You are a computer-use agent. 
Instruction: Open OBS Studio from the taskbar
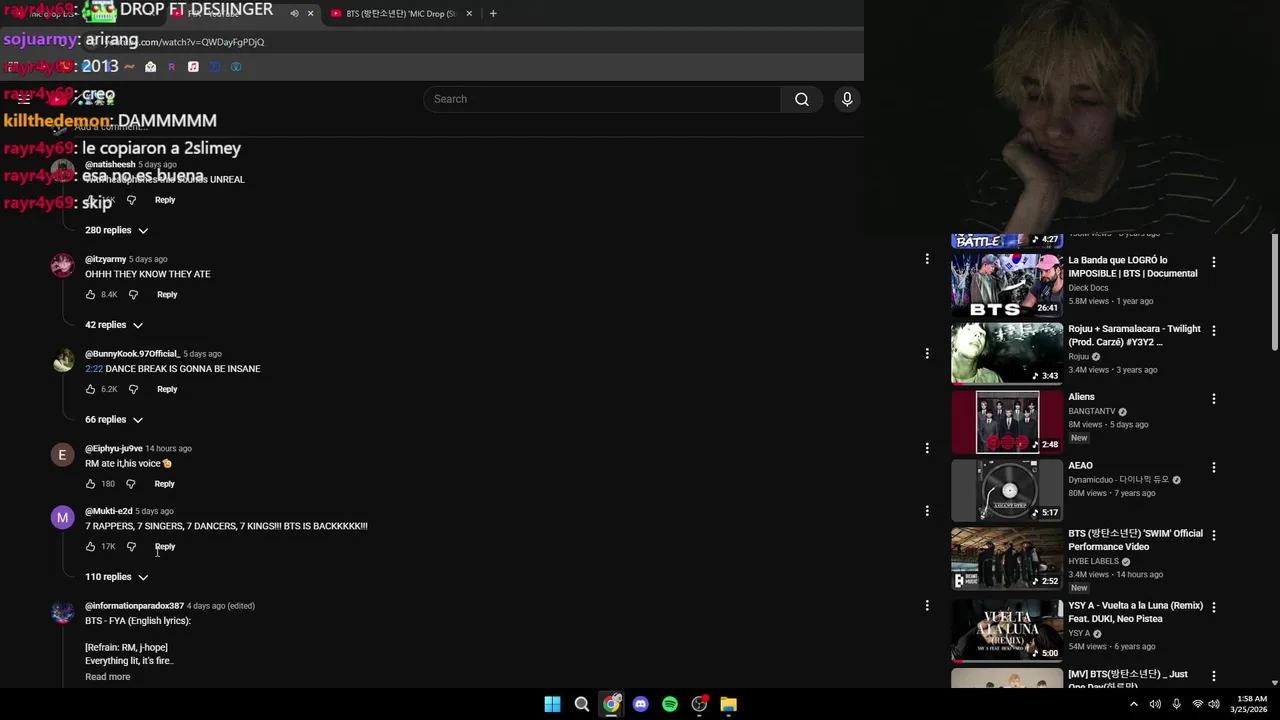[700, 704]
